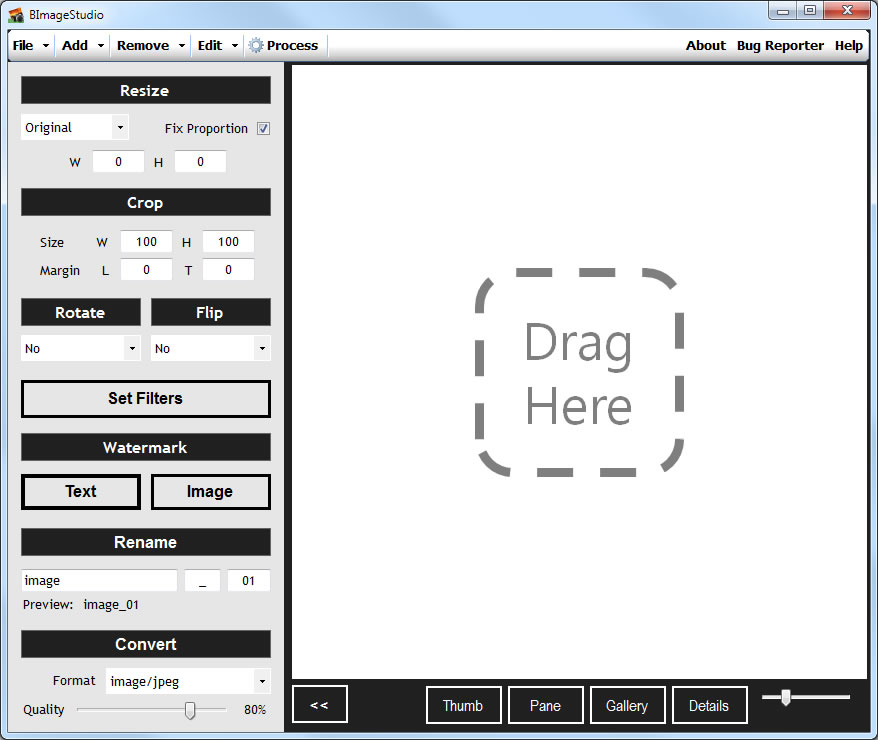Click the Flip section header

[x=211, y=312]
